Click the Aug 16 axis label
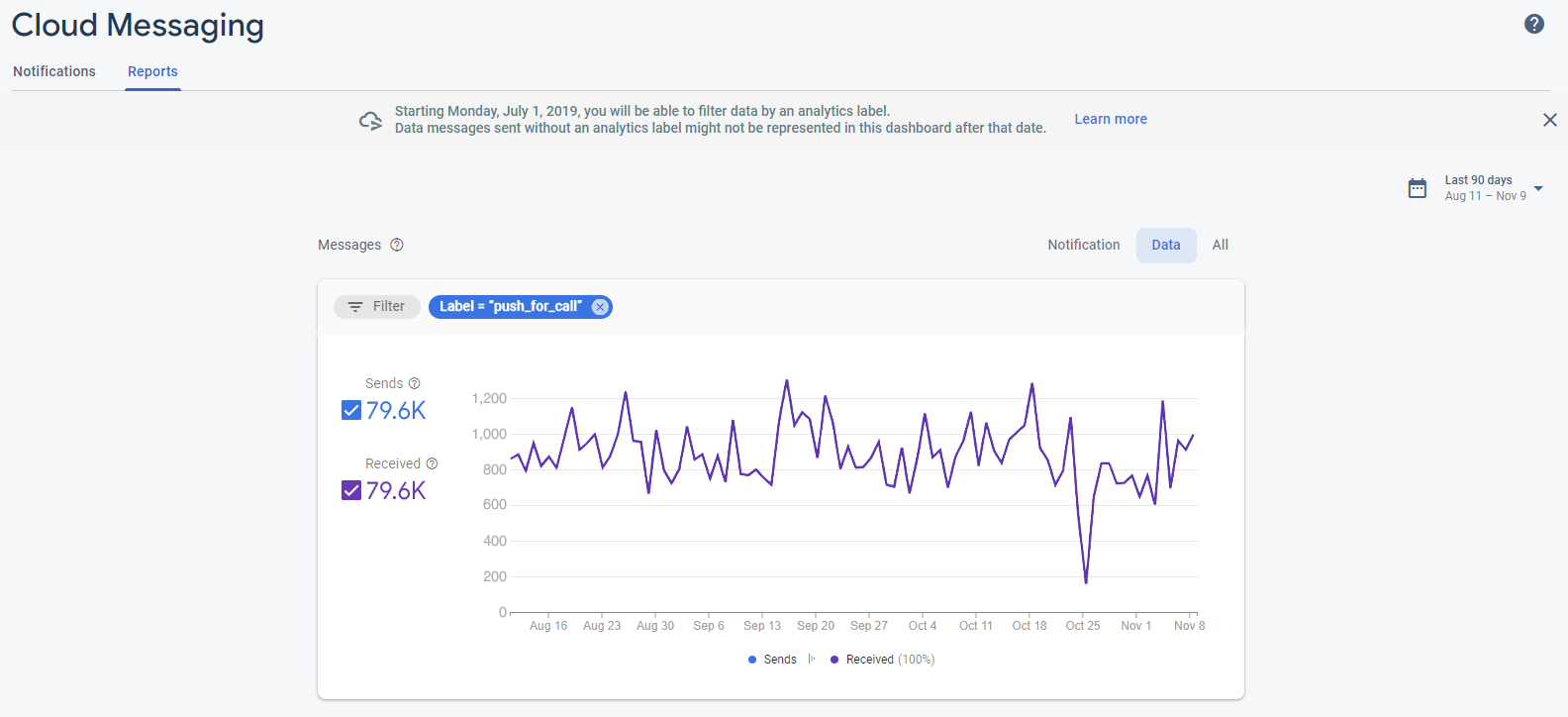1568x717 pixels. (548, 626)
